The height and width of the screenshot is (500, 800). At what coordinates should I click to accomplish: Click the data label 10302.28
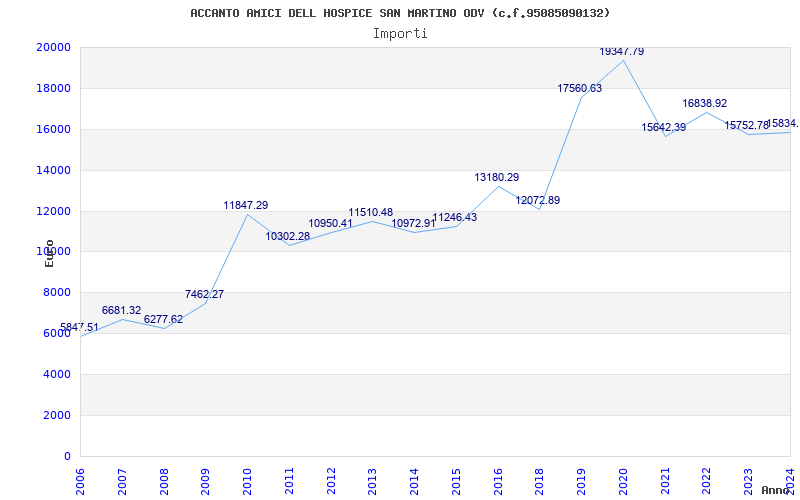pos(288,237)
